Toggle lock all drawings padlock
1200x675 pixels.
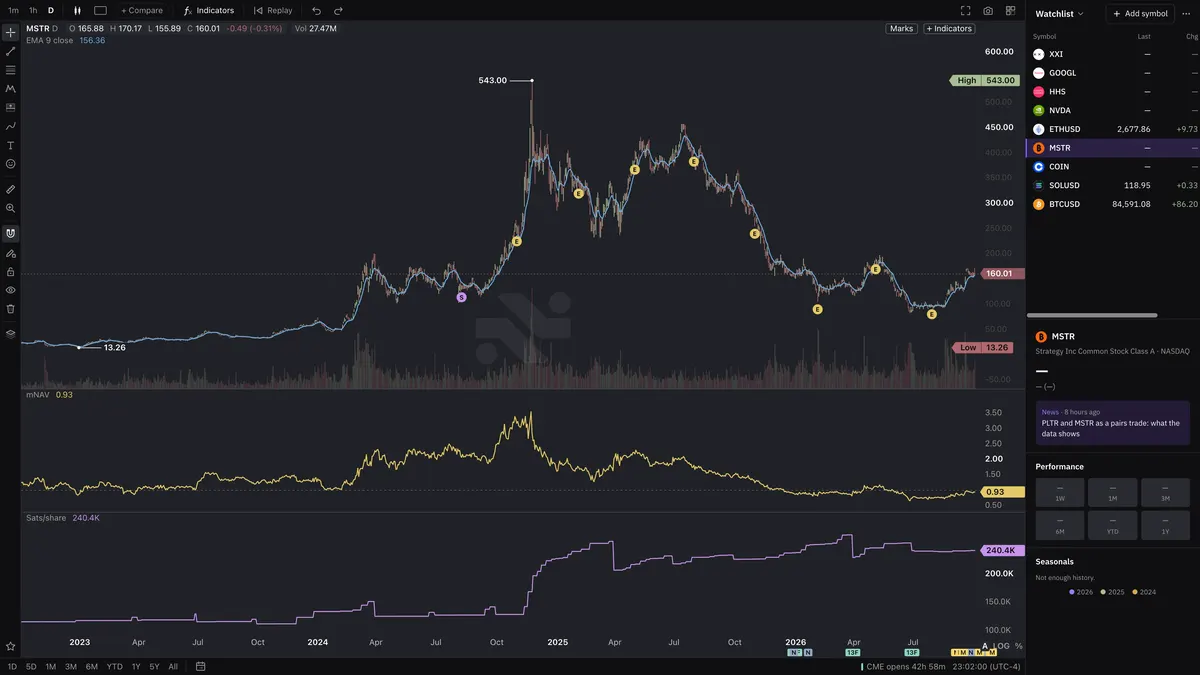tap(10, 272)
